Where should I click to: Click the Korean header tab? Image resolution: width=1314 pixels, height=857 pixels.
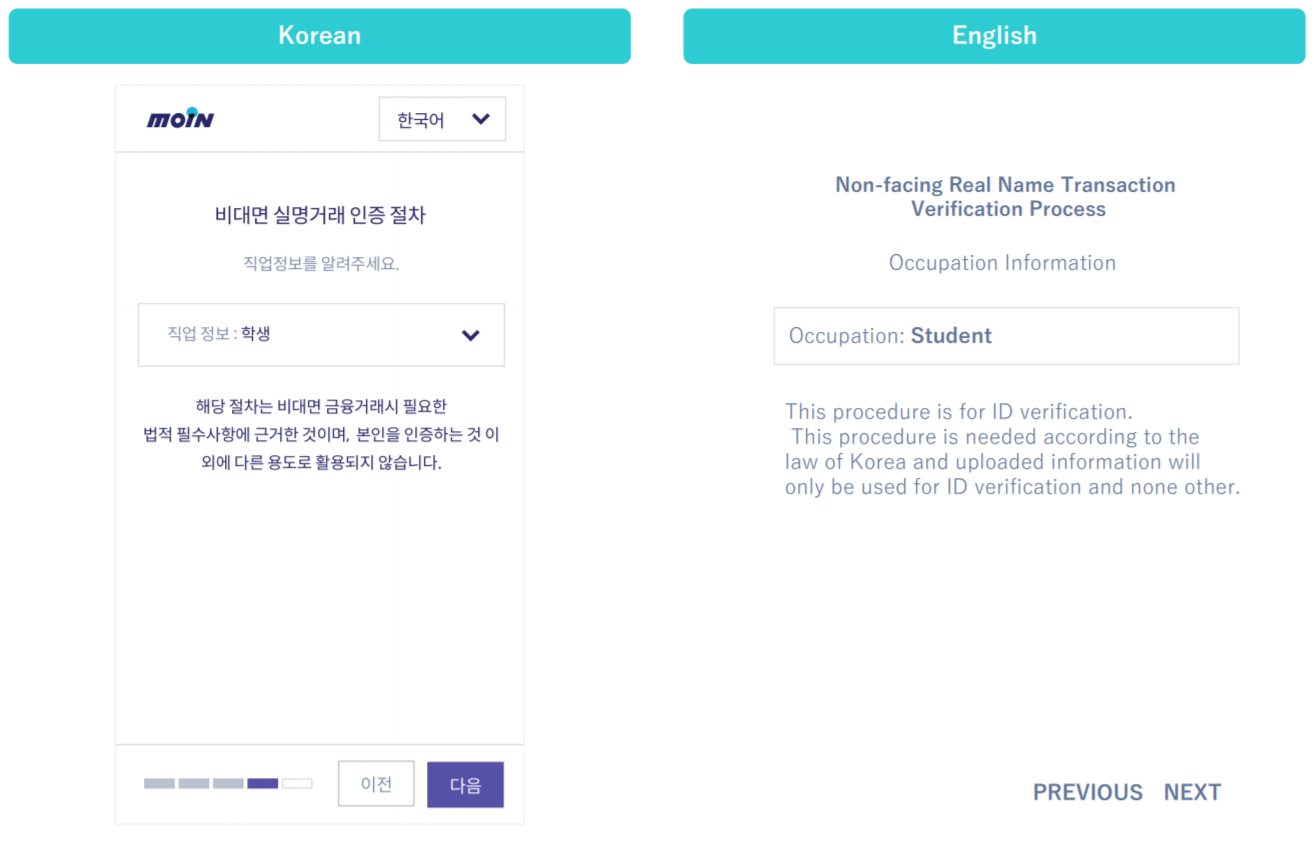point(320,36)
